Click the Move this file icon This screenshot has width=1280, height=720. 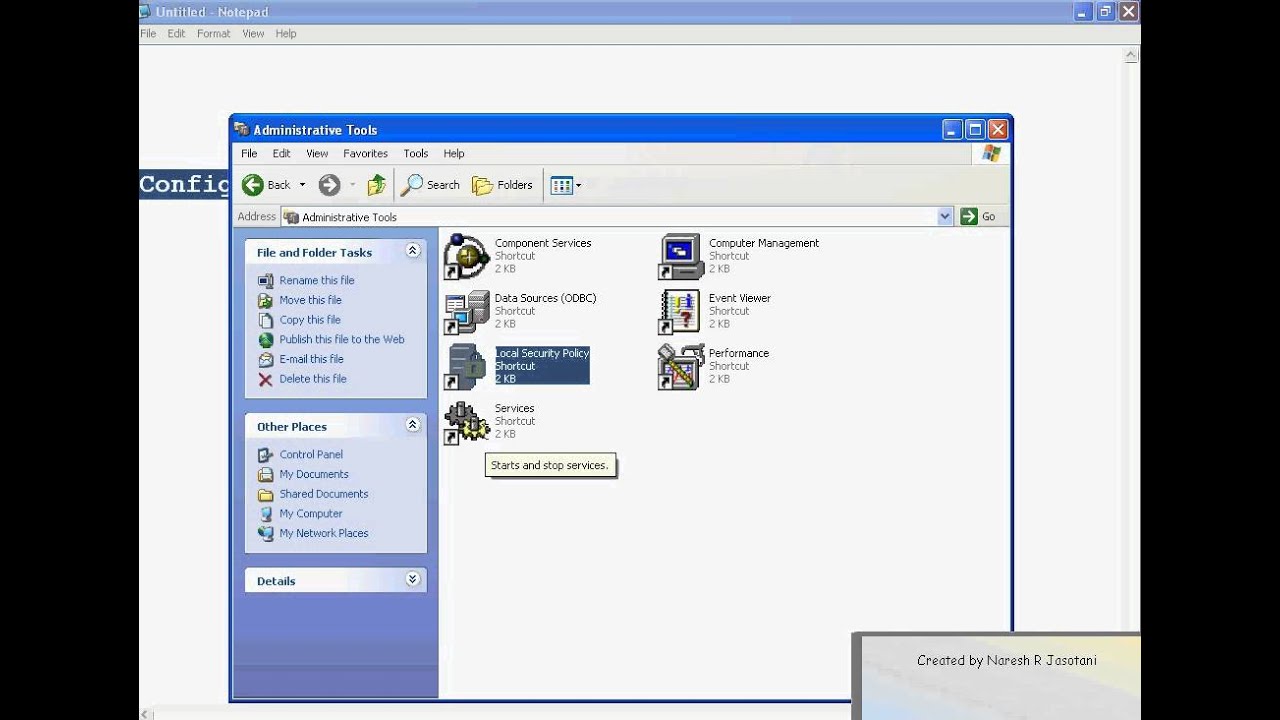[265, 300]
